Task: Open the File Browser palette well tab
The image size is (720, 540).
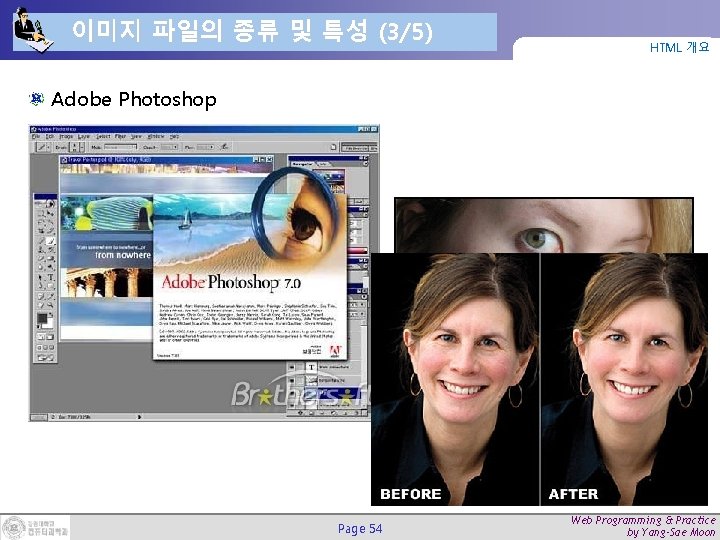Action: 354,147
